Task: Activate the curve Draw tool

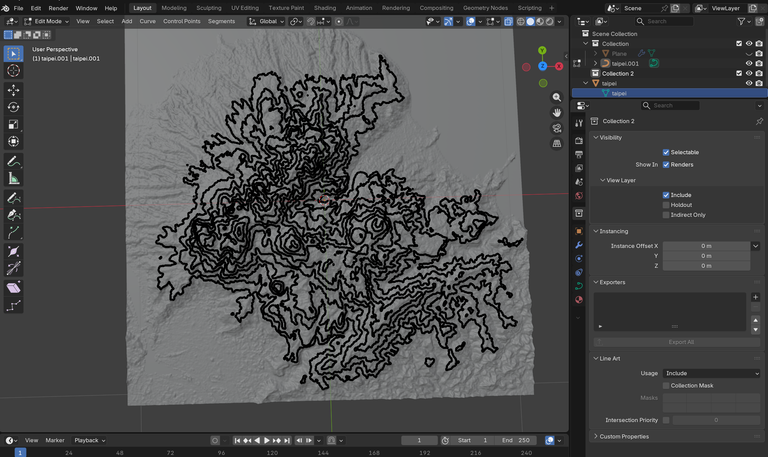Action: click(13, 198)
